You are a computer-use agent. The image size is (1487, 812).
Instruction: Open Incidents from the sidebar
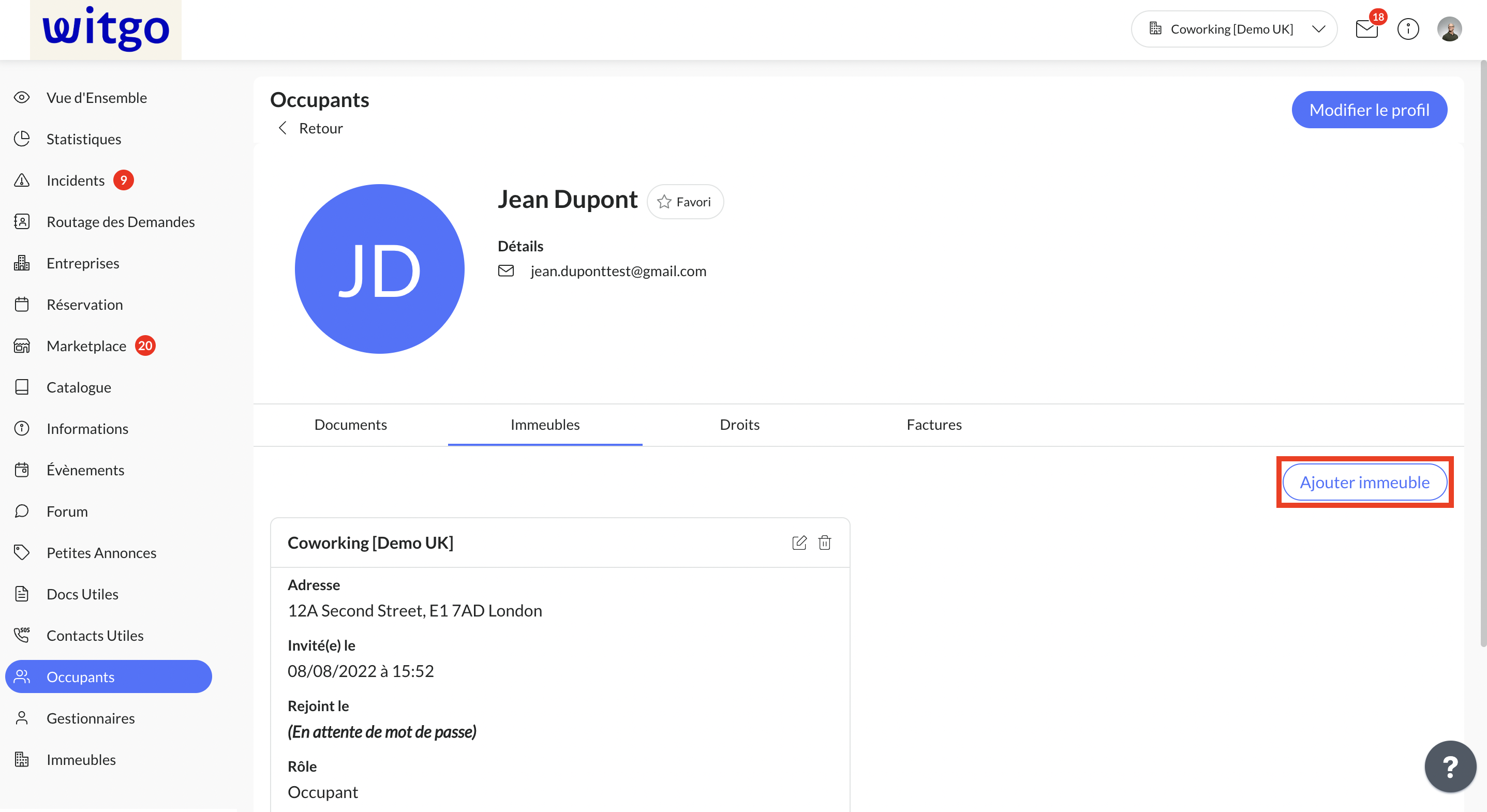76,180
